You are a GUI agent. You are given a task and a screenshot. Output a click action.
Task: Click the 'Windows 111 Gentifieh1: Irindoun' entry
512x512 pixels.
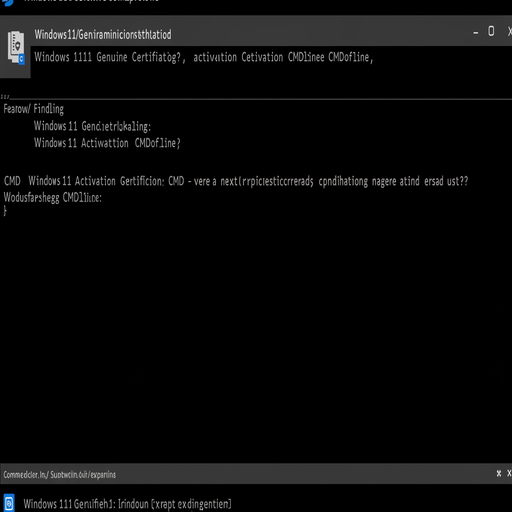127,504
